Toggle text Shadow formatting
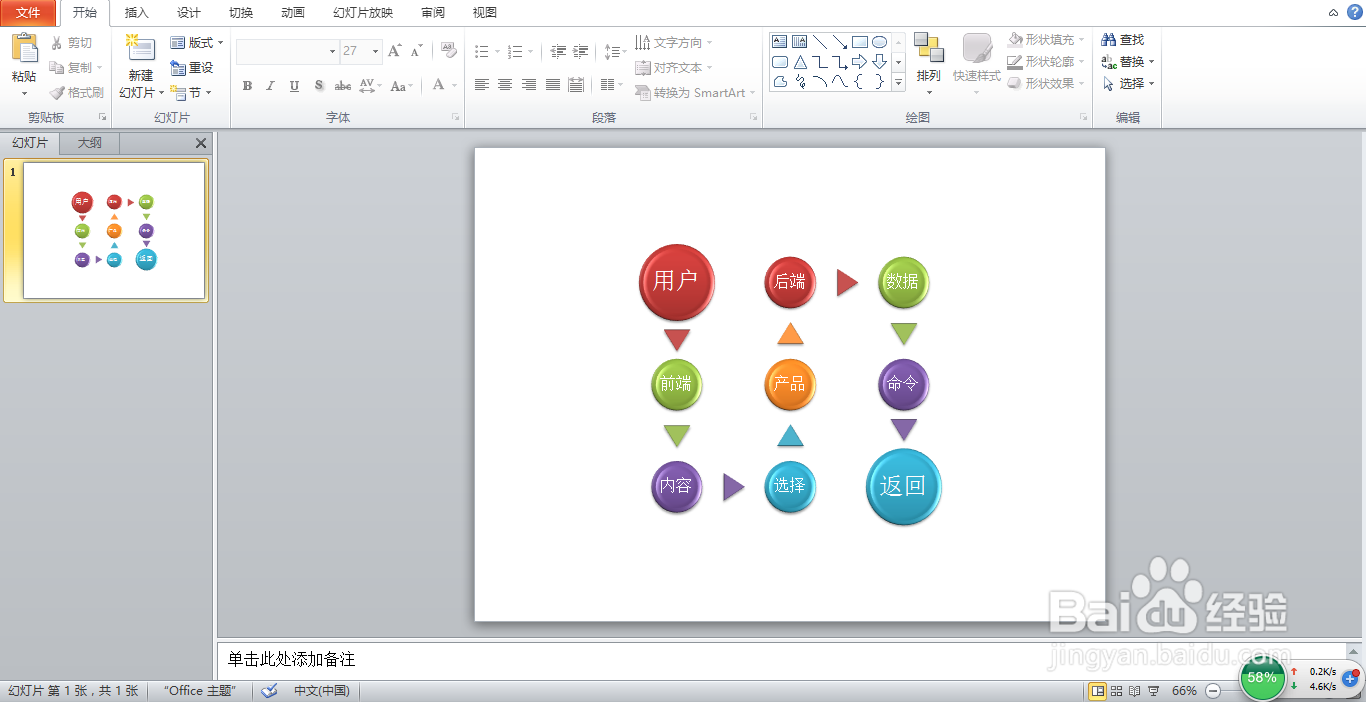 [319, 86]
